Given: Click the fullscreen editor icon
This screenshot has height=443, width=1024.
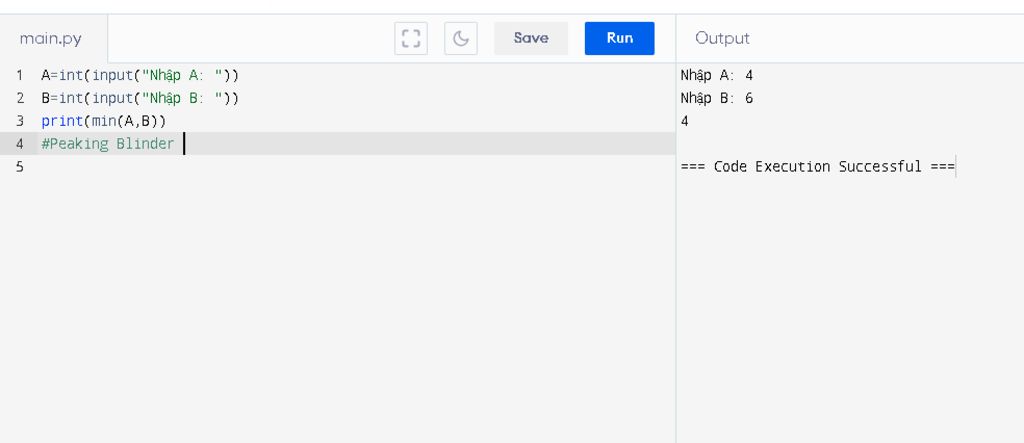Looking at the screenshot, I should pos(411,39).
